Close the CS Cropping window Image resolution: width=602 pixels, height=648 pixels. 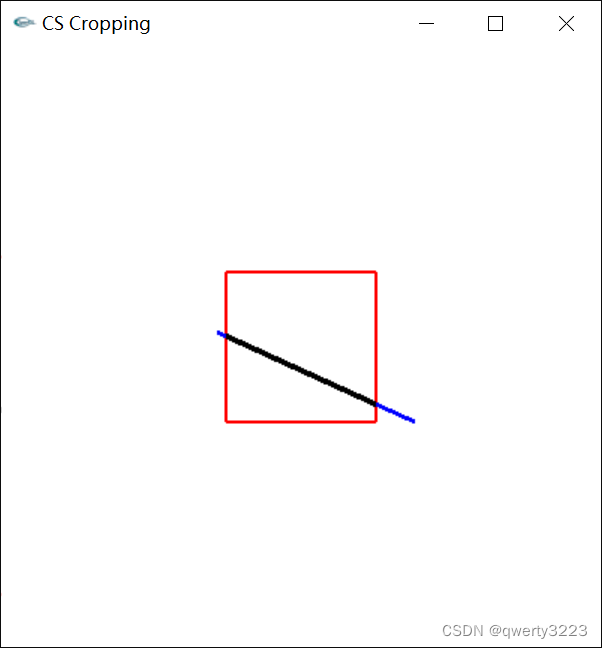pos(566,24)
